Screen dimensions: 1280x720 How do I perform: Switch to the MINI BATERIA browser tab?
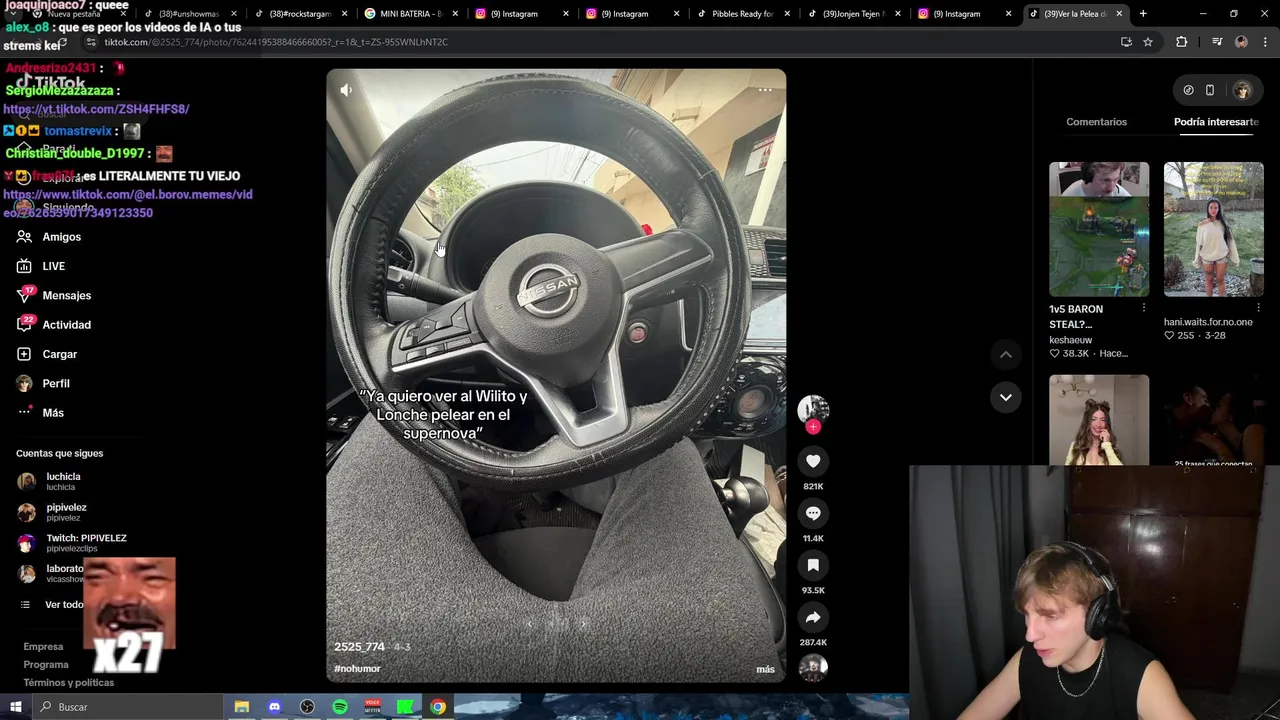coord(410,14)
